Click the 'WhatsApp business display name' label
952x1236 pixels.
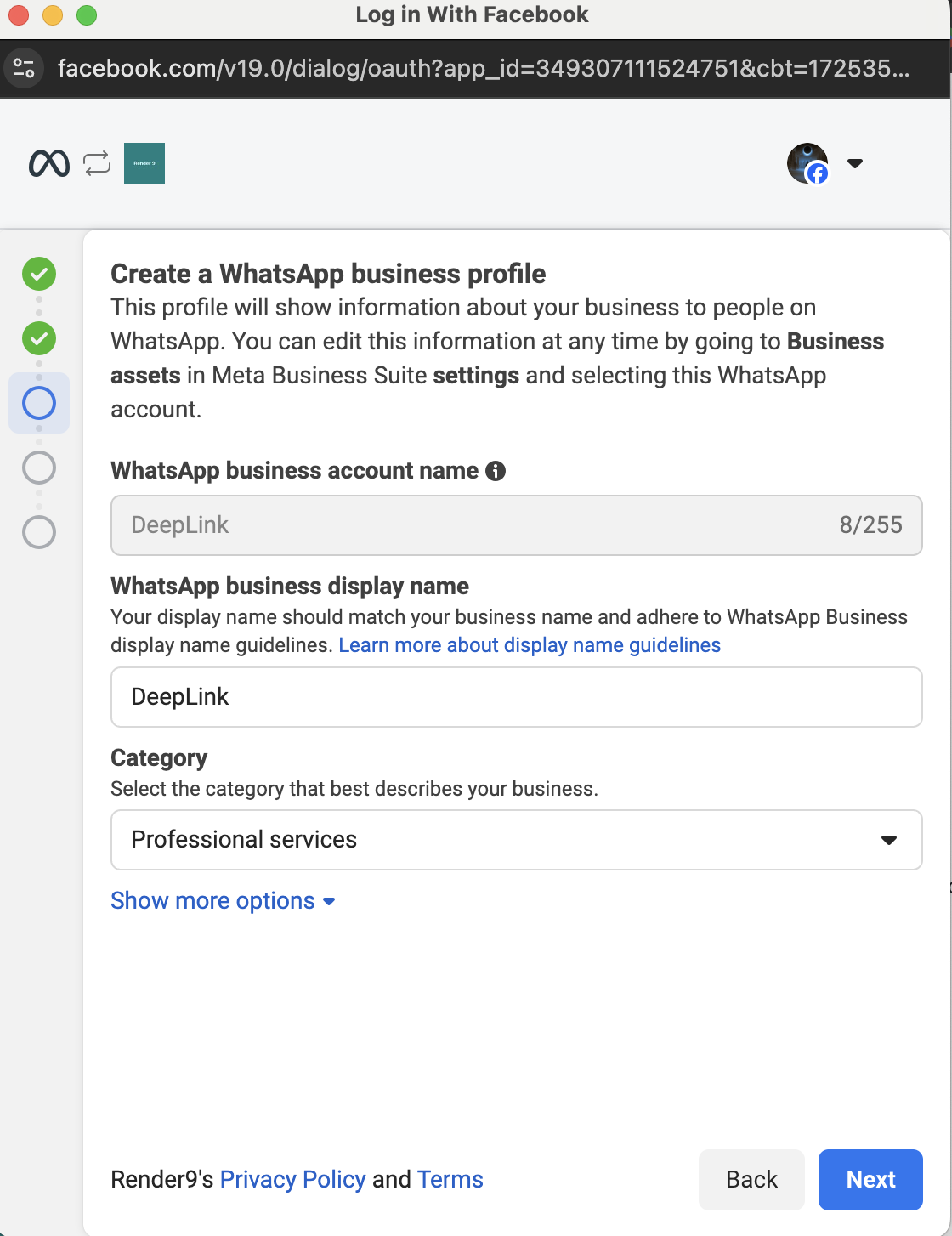(290, 587)
